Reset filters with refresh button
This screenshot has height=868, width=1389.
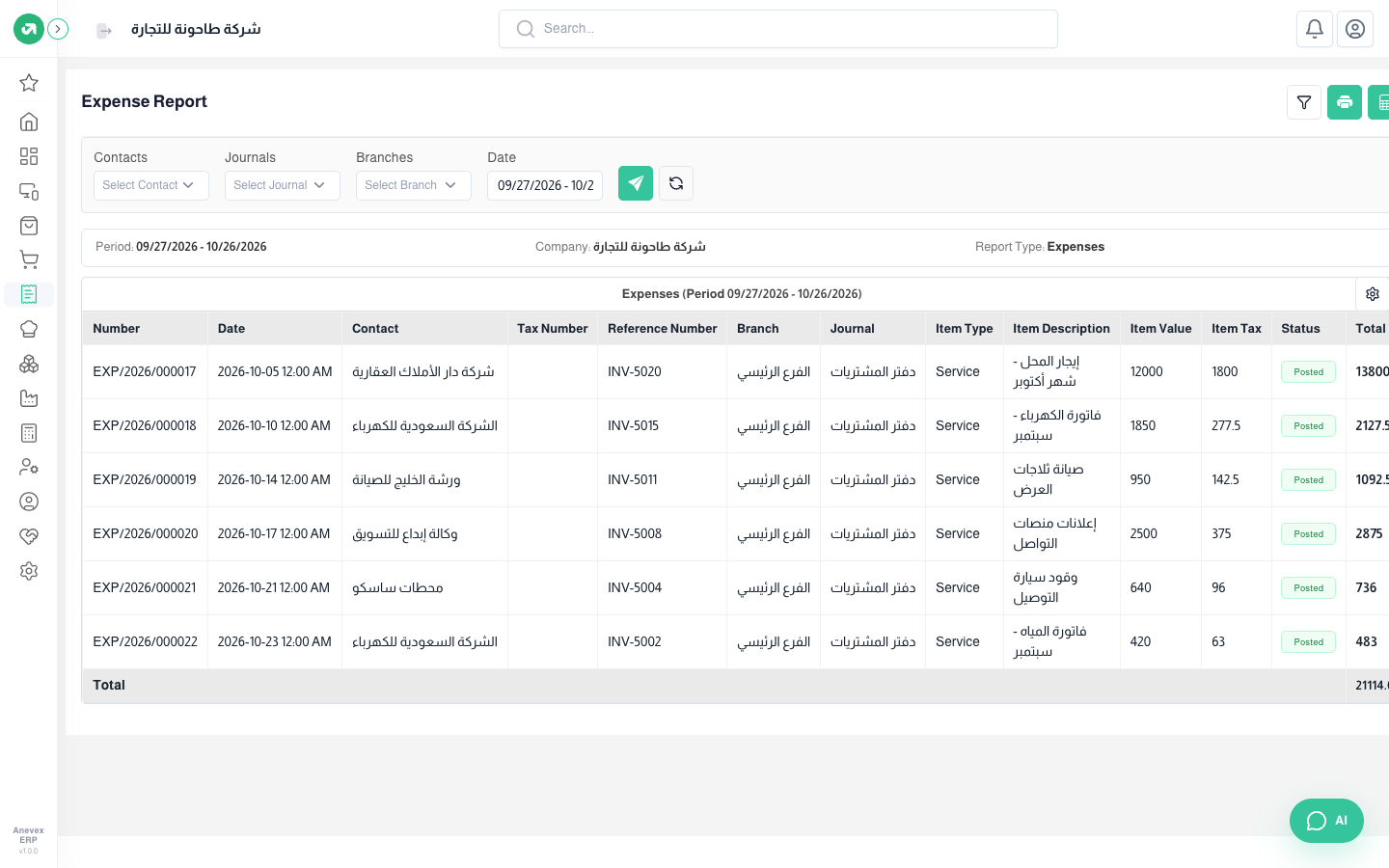tap(676, 183)
